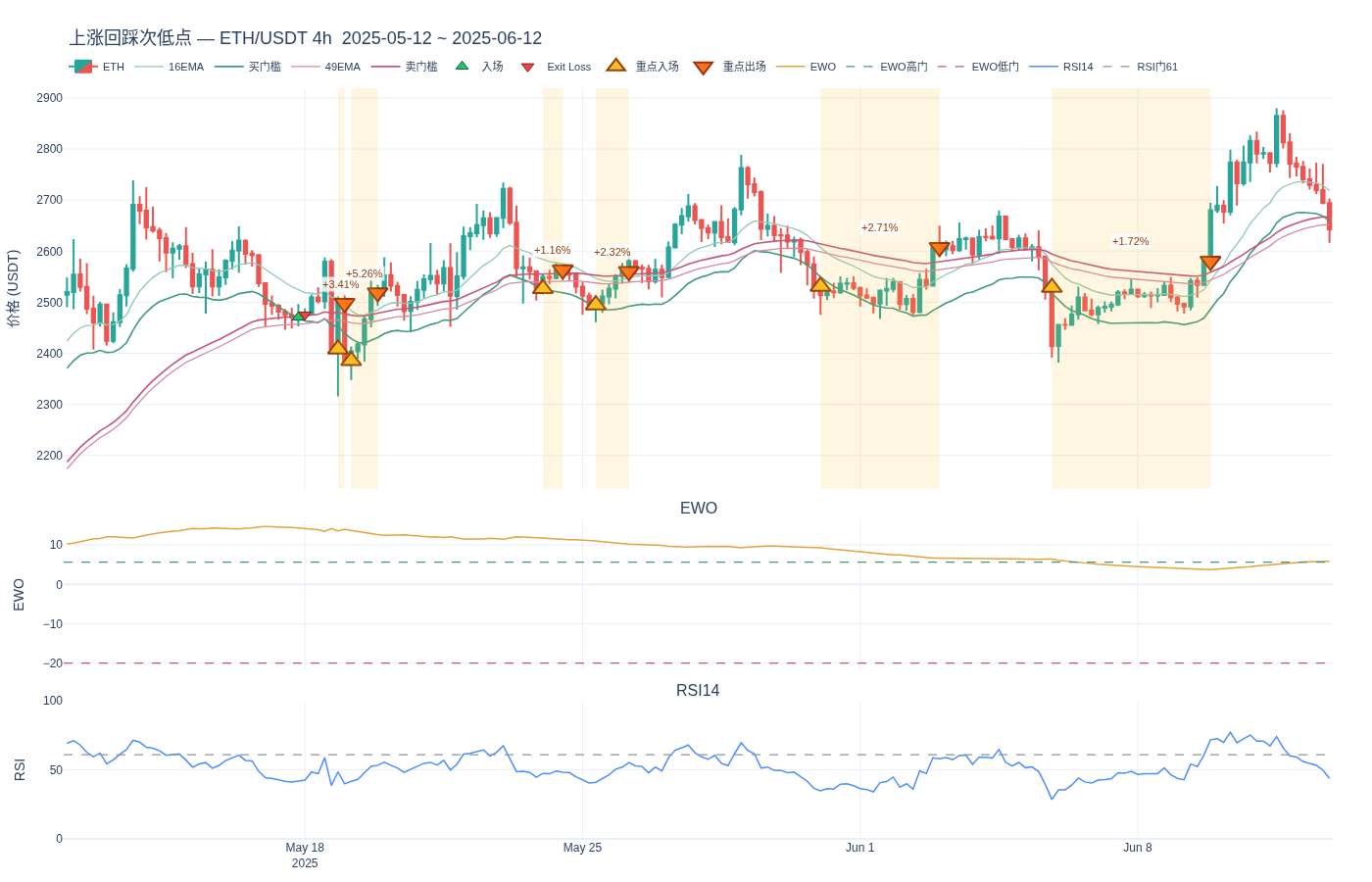Click the EWO subplot title above its panel
This screenshot has width=1372, height=882.
point(699,508)
